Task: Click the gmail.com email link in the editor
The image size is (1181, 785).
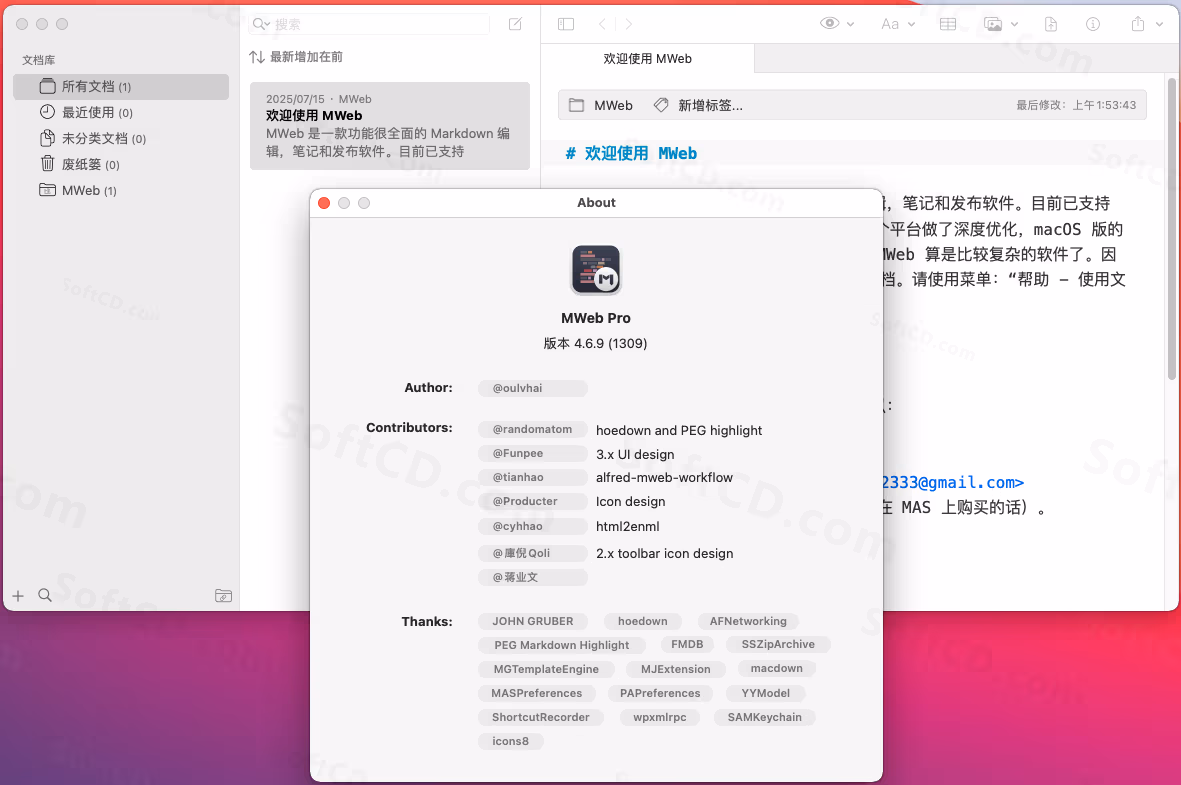Action: pos(953,482)
